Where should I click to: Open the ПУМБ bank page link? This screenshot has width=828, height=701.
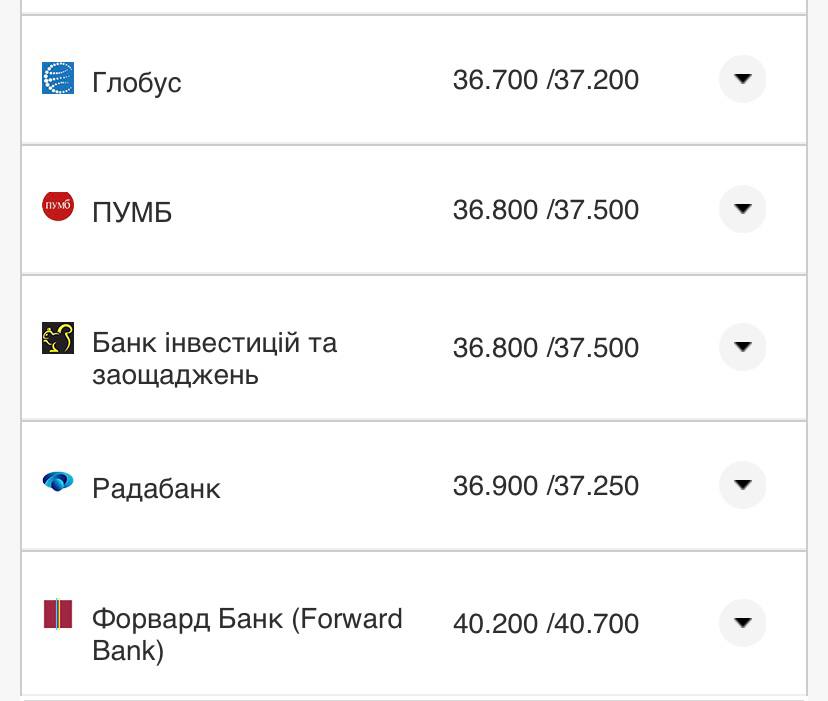(131, 209)
